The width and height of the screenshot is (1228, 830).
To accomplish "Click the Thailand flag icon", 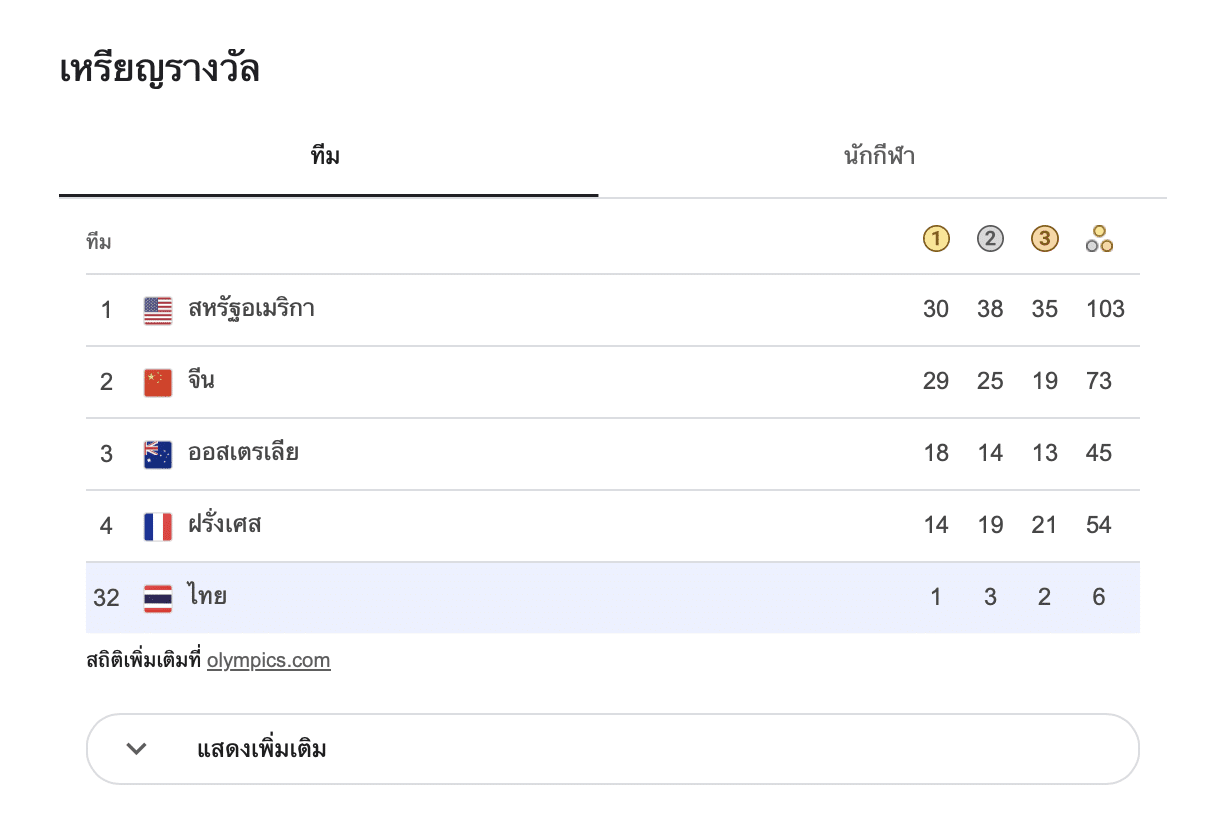I will coord(158,598).
